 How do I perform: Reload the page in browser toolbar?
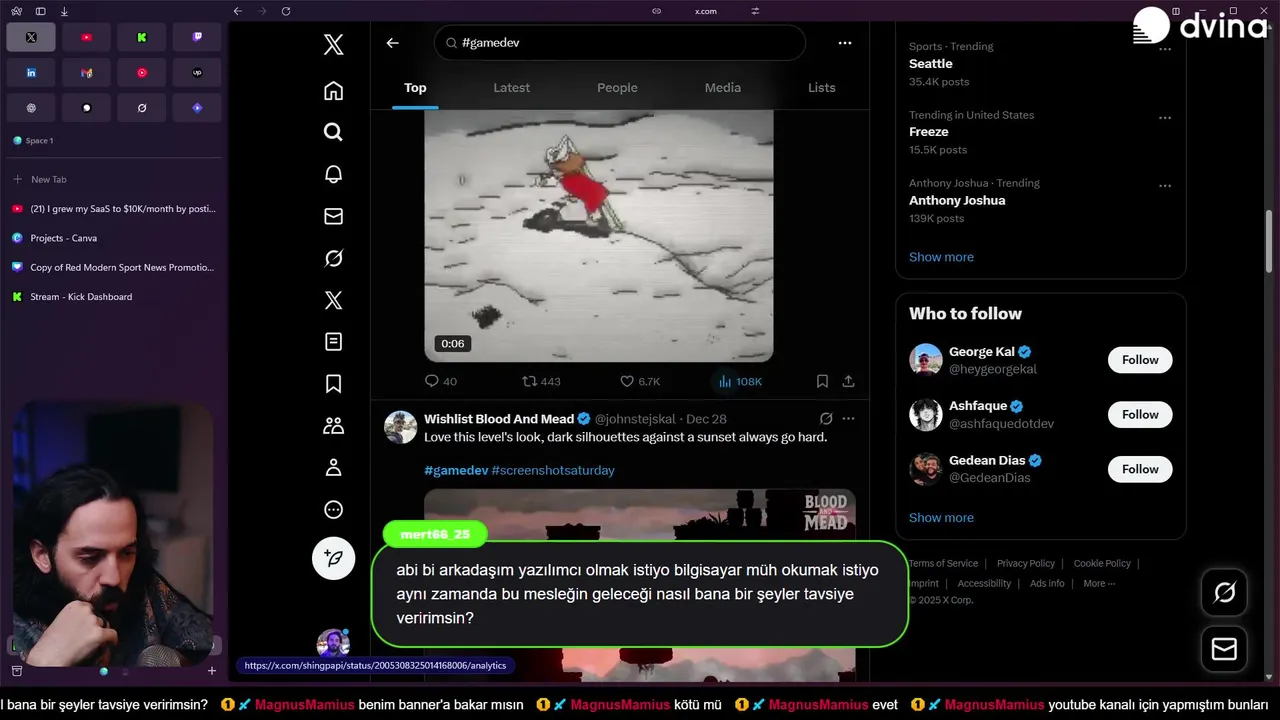click(x=286, y=11)
